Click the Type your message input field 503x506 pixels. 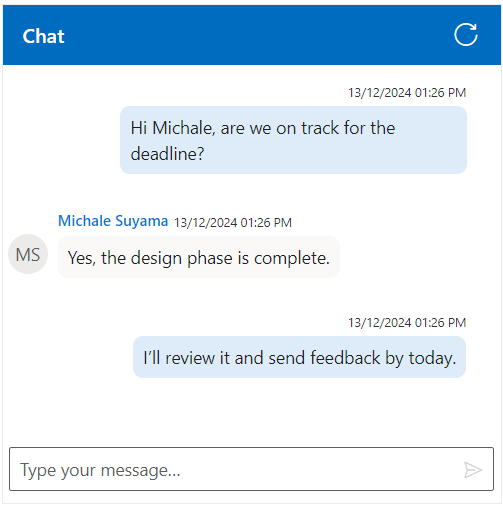(x=251, y=469)
